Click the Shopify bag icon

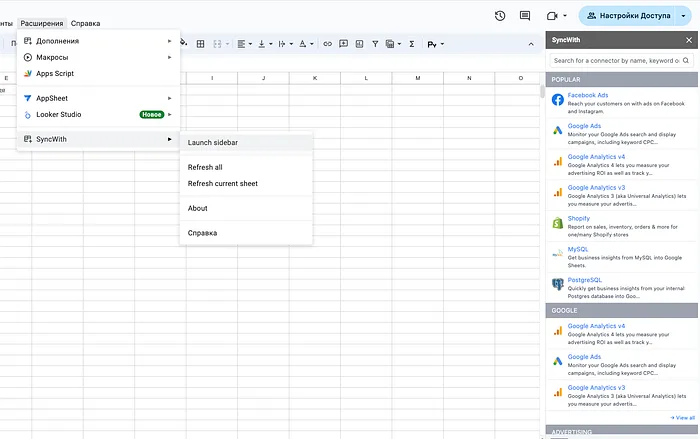tap(558, 222)
